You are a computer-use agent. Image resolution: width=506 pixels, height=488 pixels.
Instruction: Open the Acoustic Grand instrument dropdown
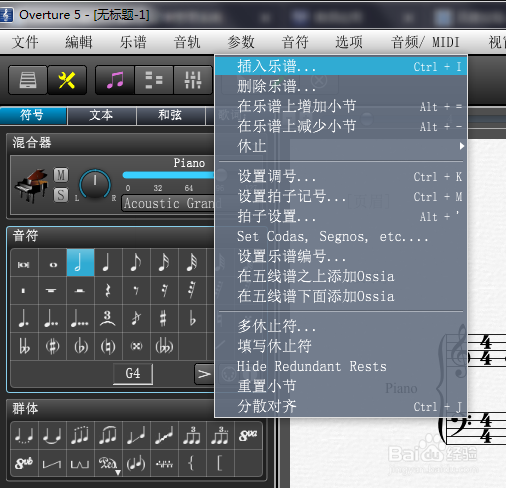click(x=168, y=203)
